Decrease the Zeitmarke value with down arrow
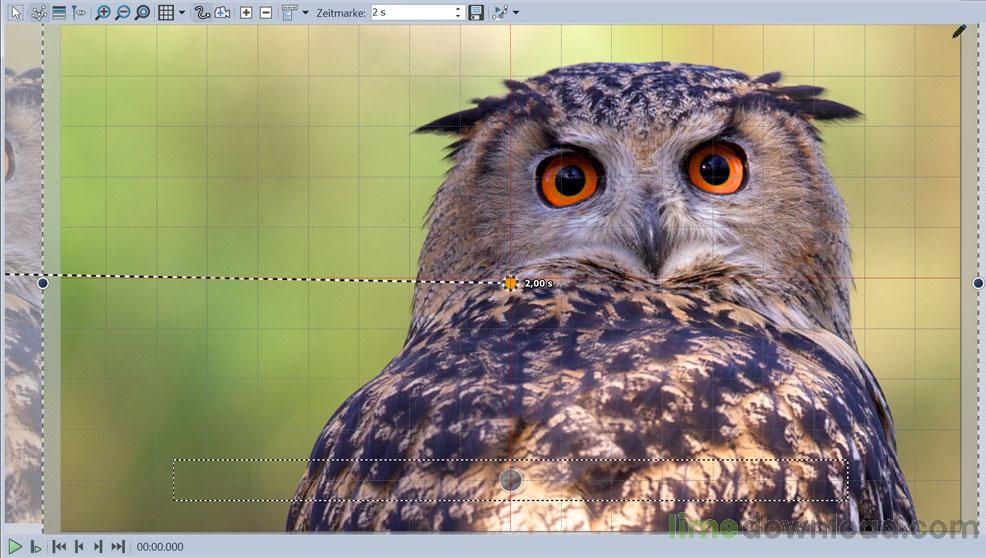Image resolution: width=986 pixels, height=558 pixels. [458, 16]
